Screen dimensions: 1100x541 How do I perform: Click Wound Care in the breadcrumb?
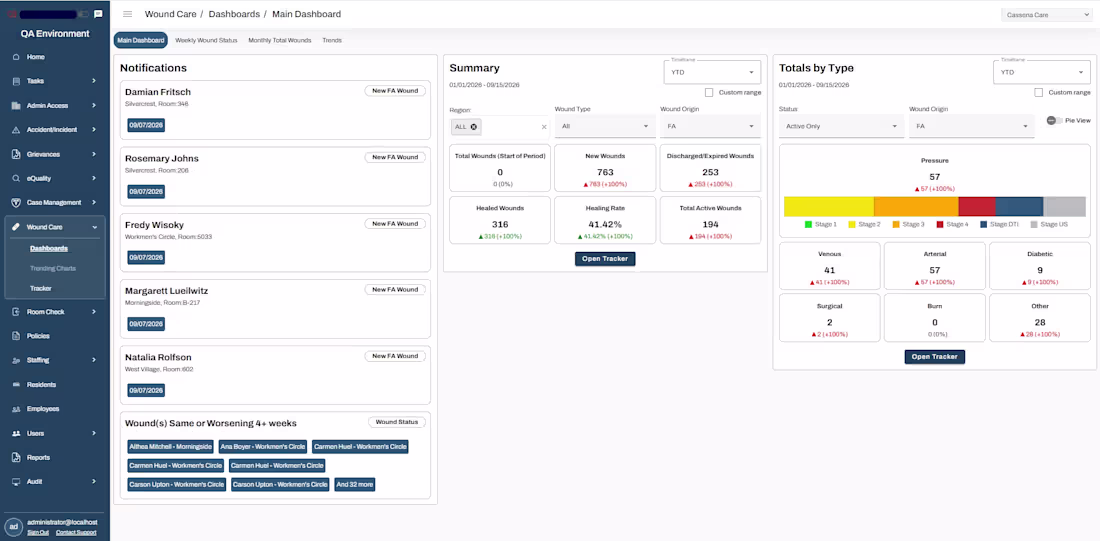point(170,14)
